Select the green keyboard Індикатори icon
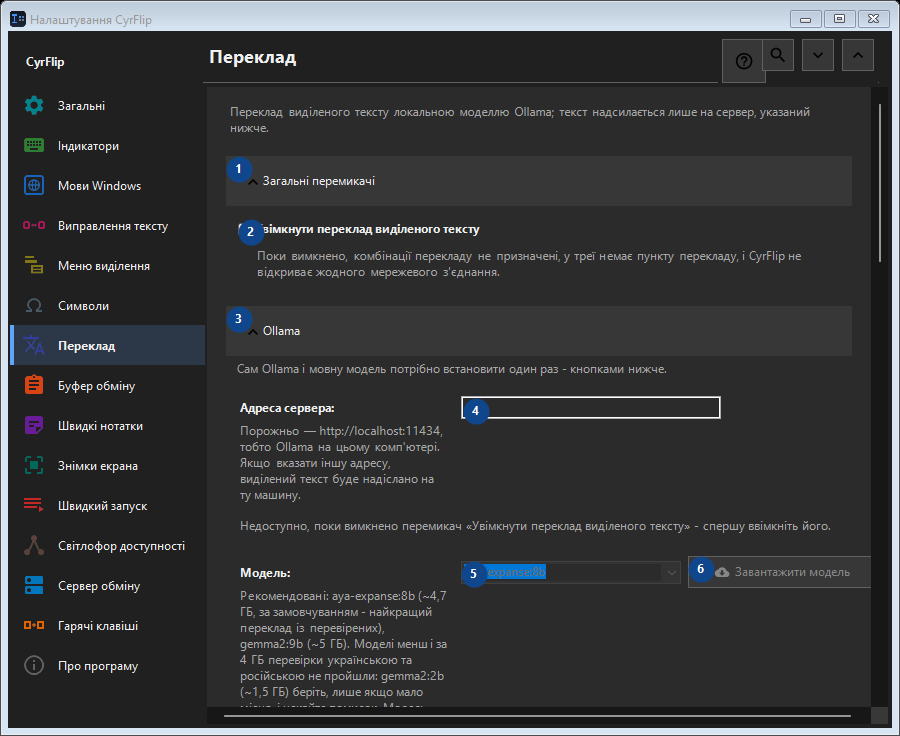Screen dimensions: 900x736 tap(34, 146)
